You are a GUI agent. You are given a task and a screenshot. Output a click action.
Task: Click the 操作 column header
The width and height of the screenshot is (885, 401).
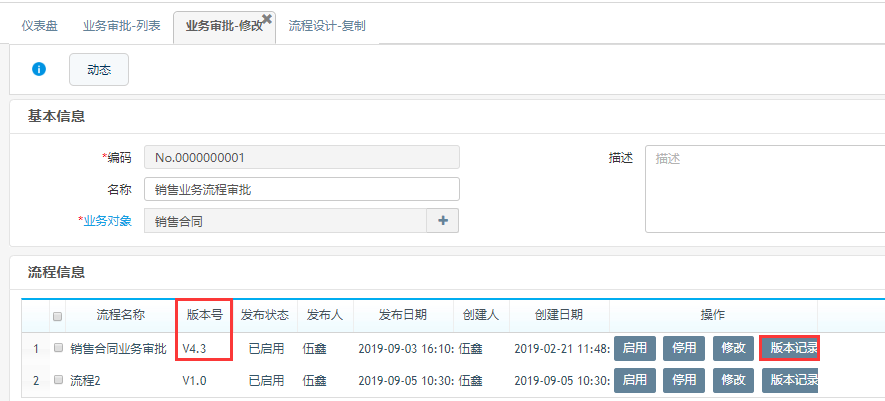[x=713, y=315]
